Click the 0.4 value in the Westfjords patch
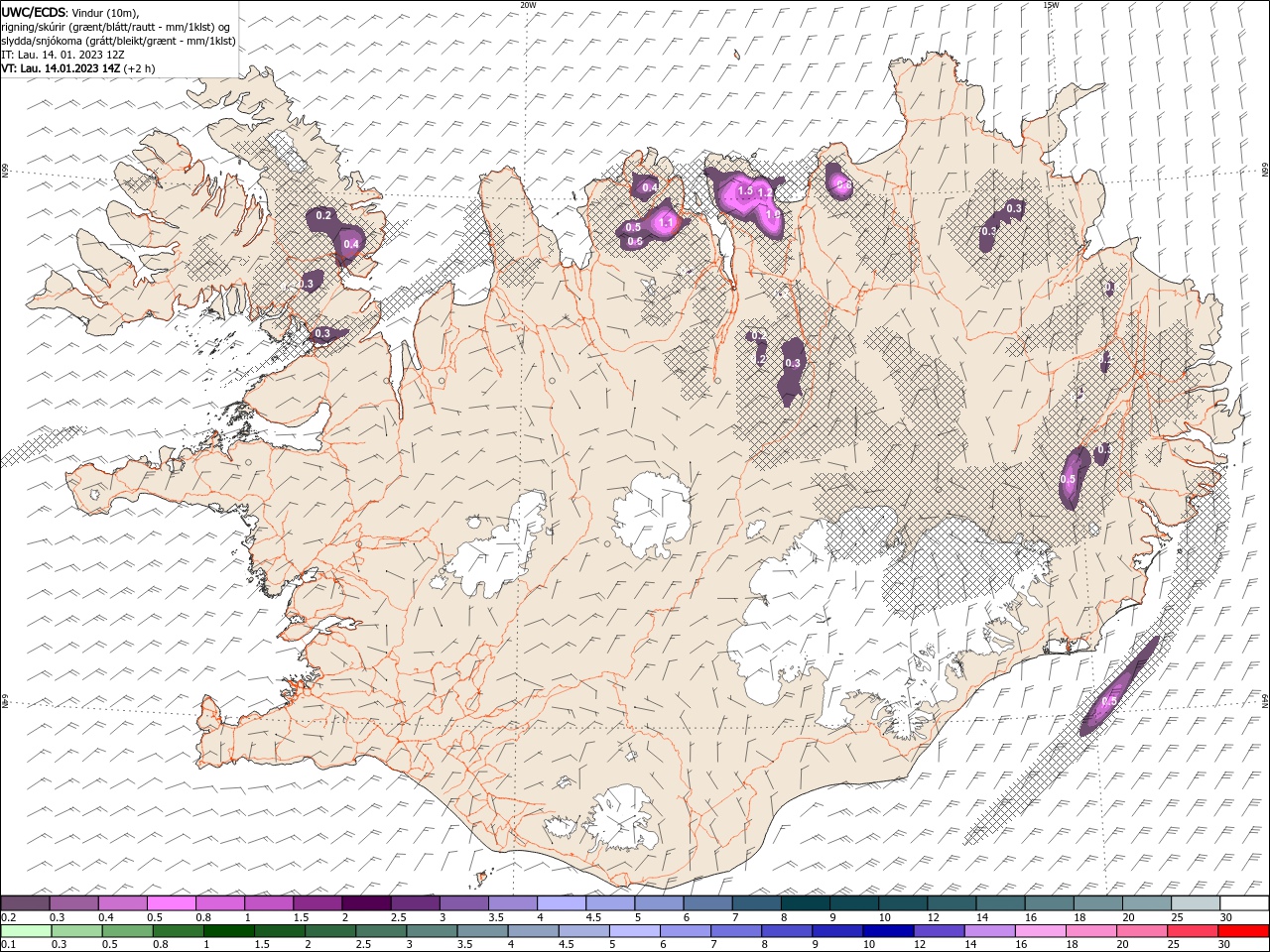Image resolution: width=1270 pixels, height=952 pixels. tap(351, 244)
